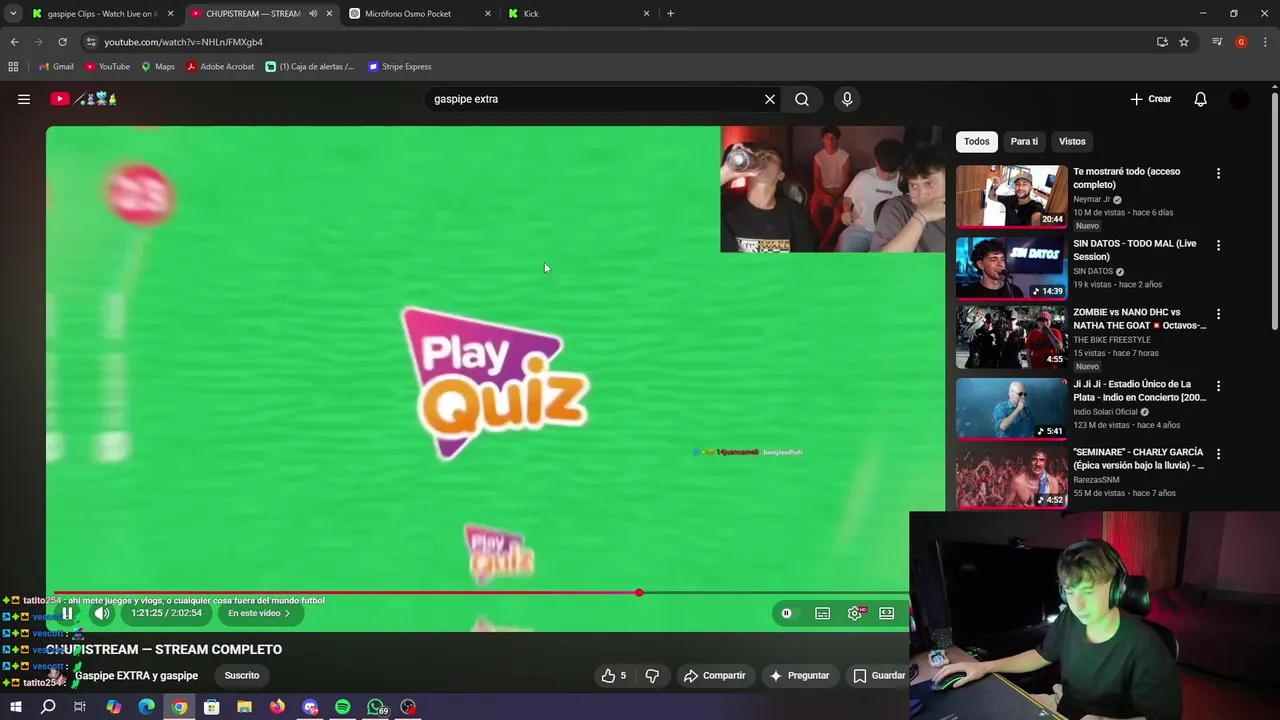This screenshot has height=720, width=1280.
Task: Run search with the magnifier button
Action: pyautogui.click(x=802, y=99)
